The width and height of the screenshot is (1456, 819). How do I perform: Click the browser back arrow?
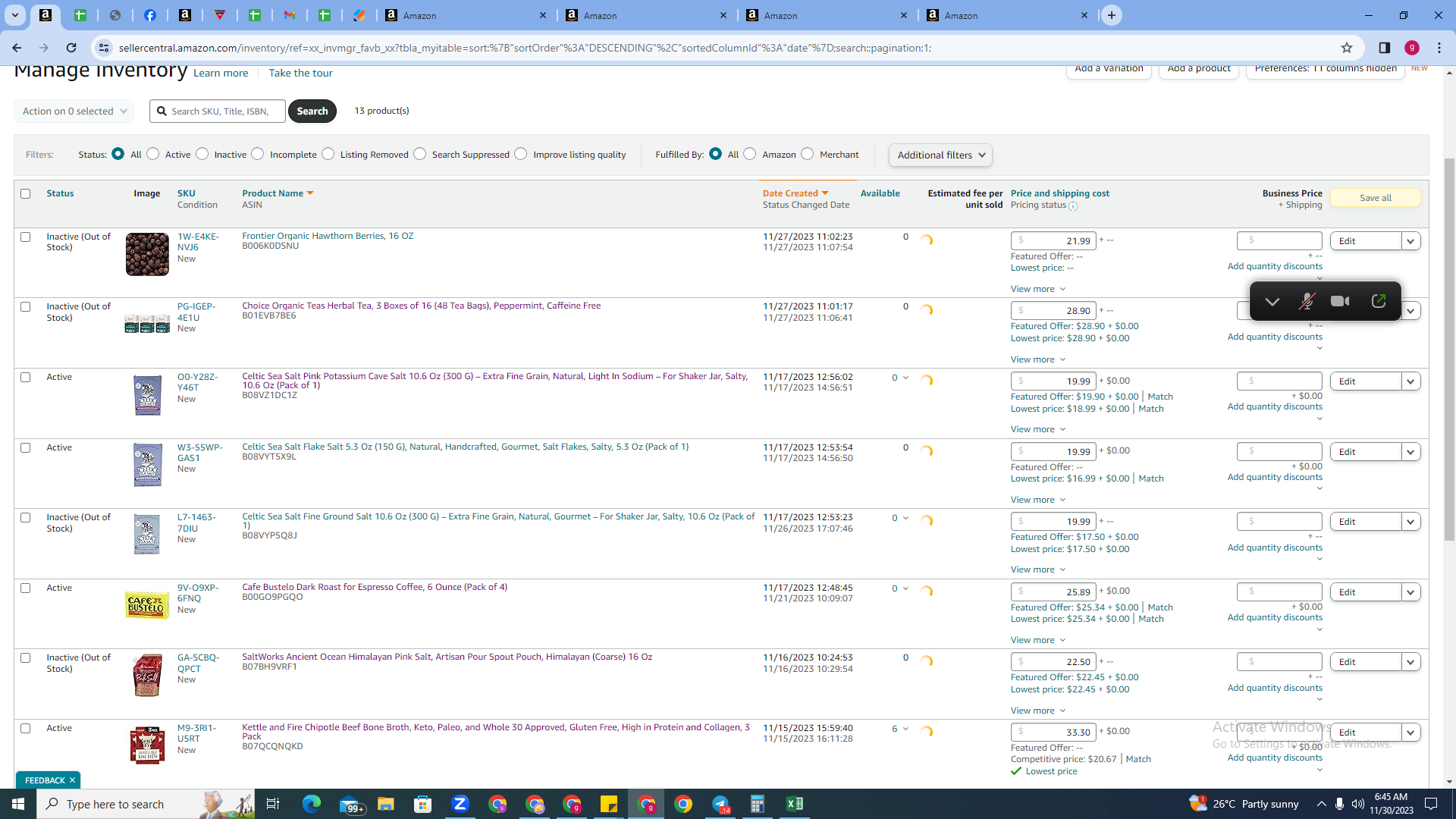[17, 48]
